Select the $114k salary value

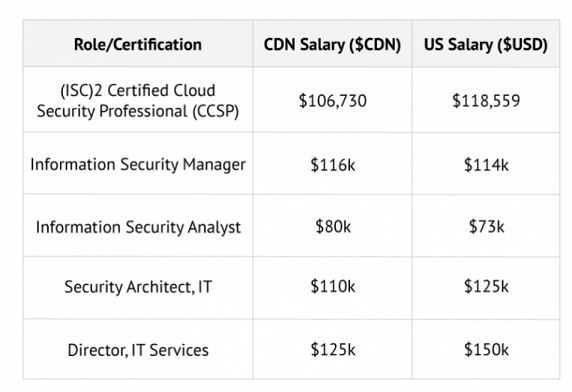(486, 165)
